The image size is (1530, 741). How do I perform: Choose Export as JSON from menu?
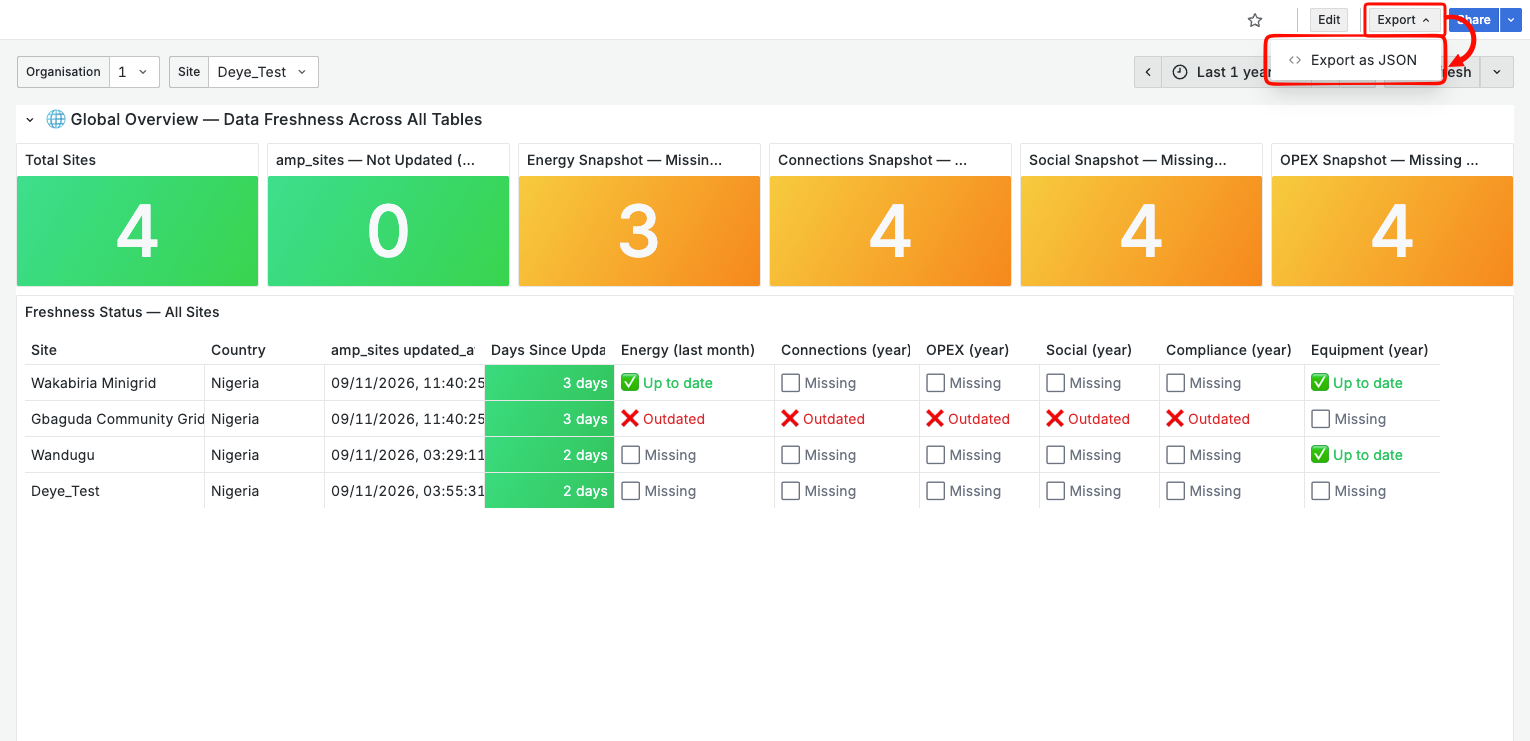click(x=1355, y=60)
